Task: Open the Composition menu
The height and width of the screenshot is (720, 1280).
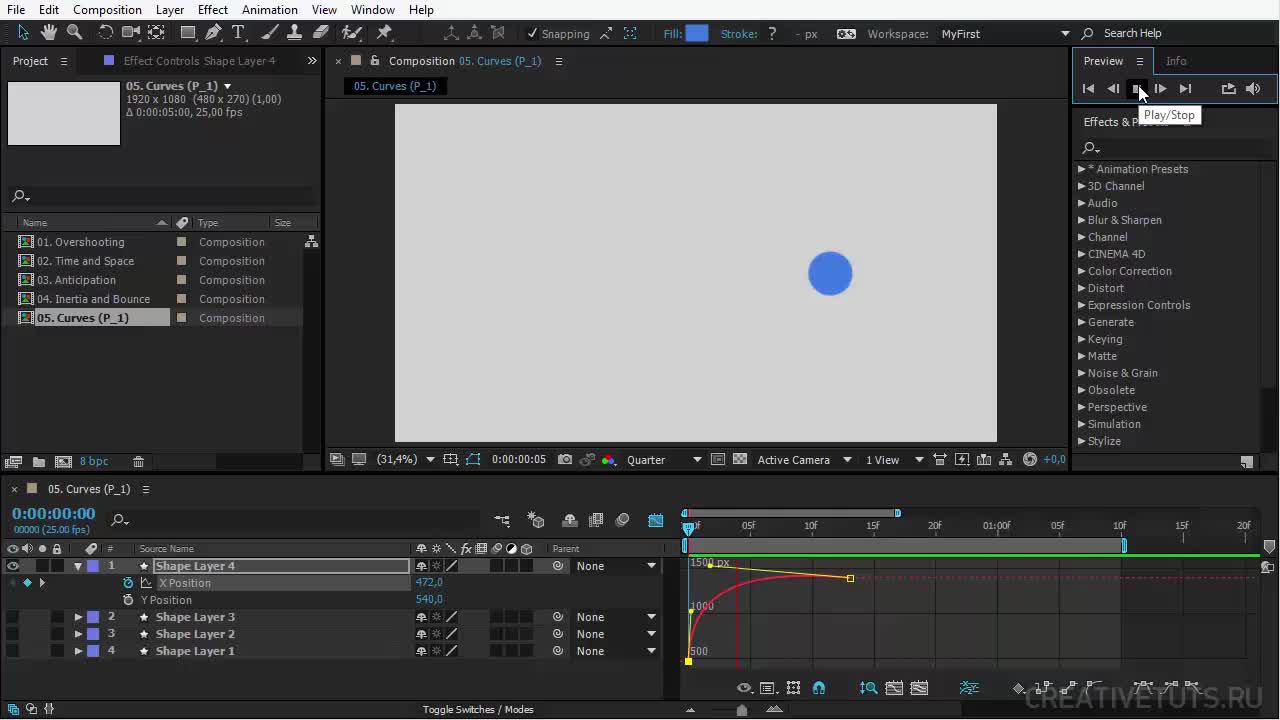Action: (x=107, y=9)
